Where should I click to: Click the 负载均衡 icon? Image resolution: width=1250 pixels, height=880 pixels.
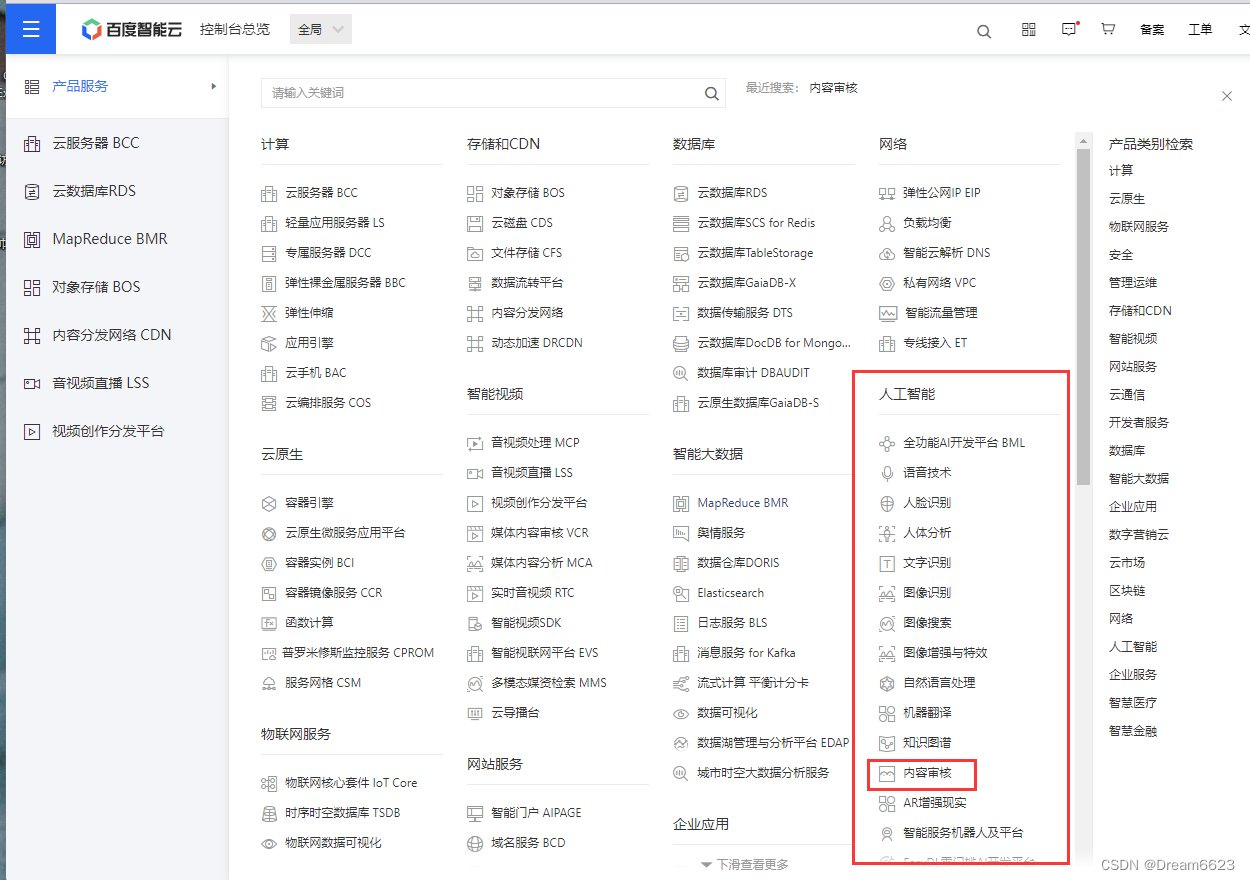click(x=887, y=223)
